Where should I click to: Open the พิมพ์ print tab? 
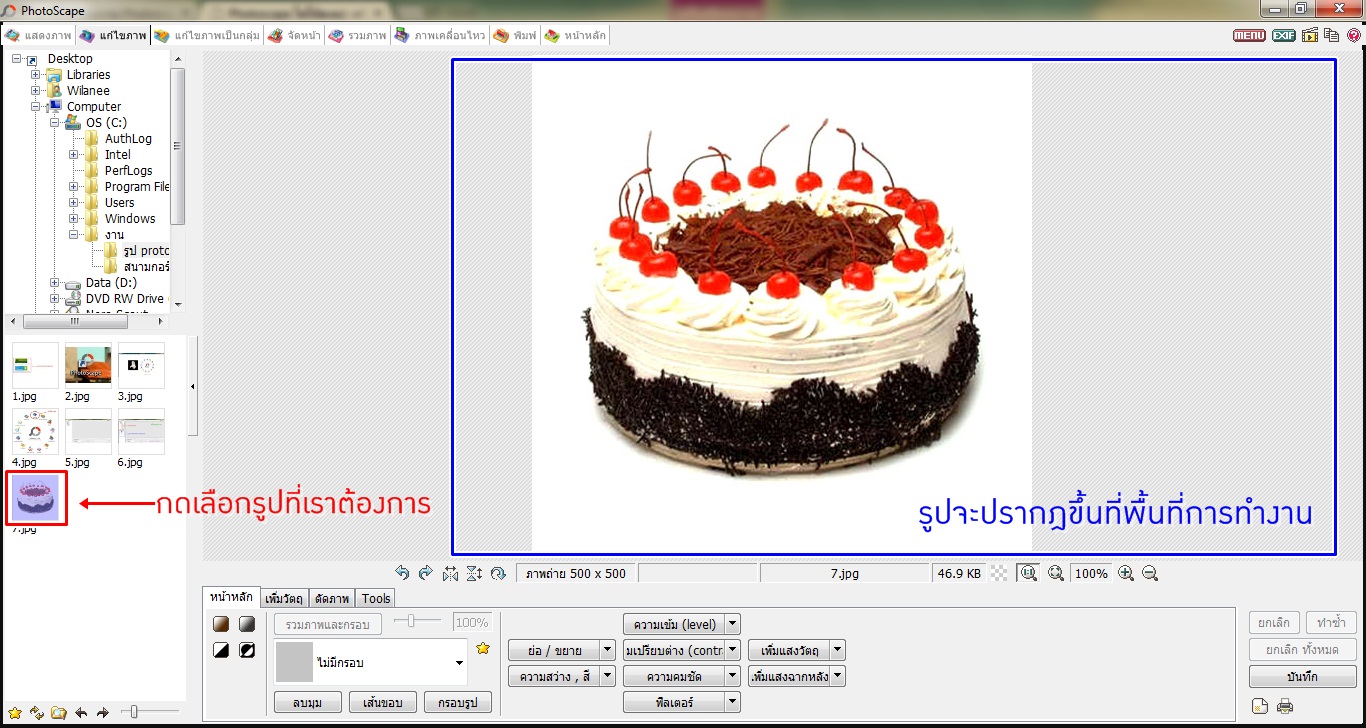click(x=515, y=35)
